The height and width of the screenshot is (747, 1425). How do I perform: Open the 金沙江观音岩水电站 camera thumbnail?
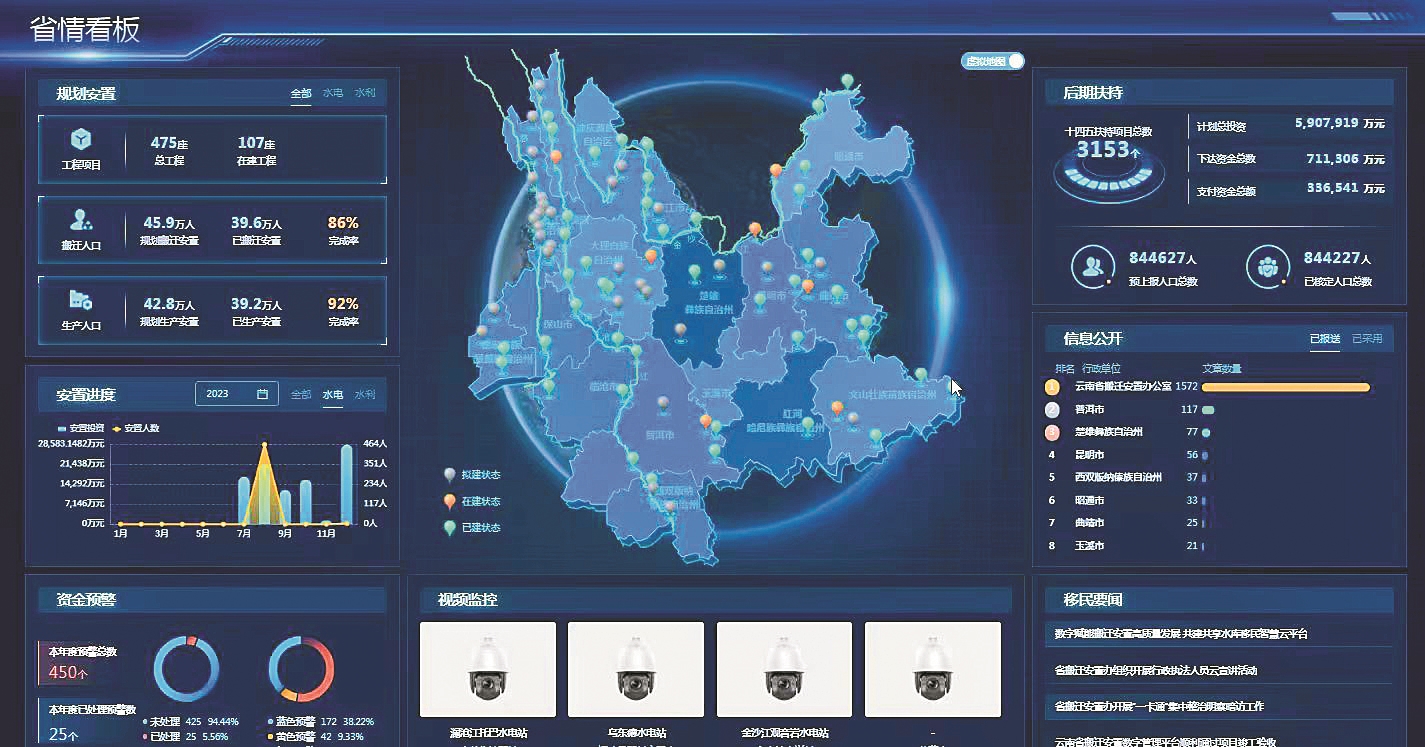pyautogui.click(x=785, y=669)
